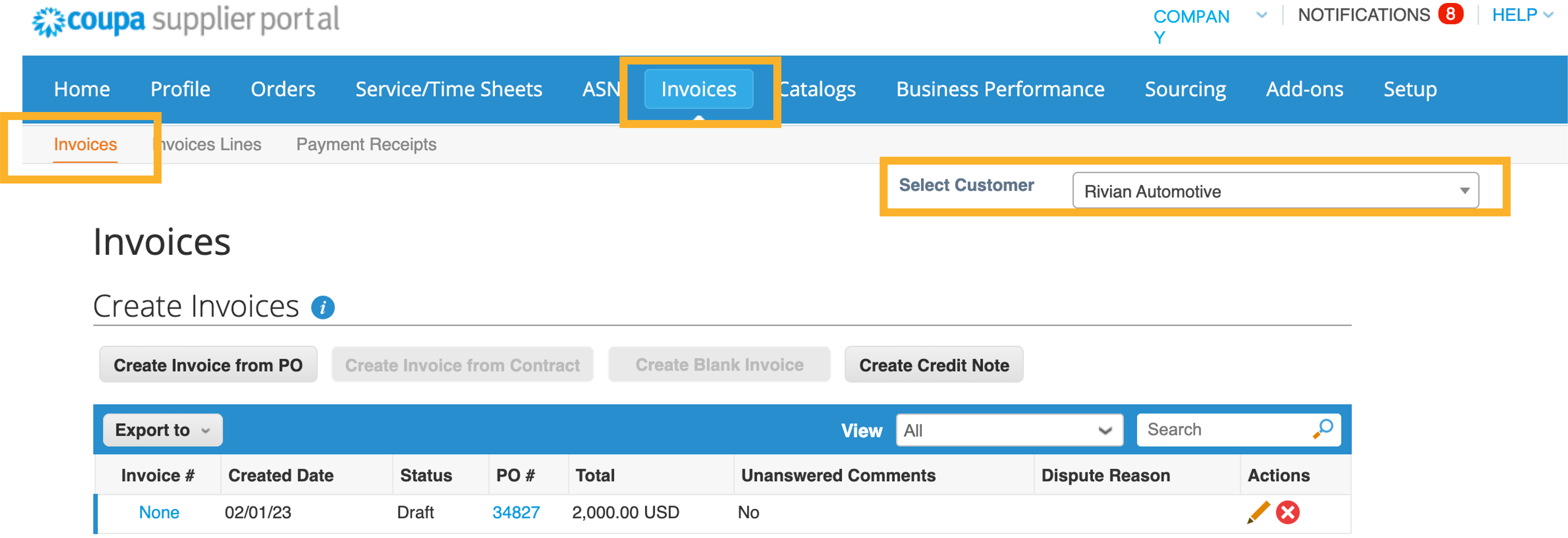Go to Business Performance section
The image size is (1568, 538).
pos(1000,89)
